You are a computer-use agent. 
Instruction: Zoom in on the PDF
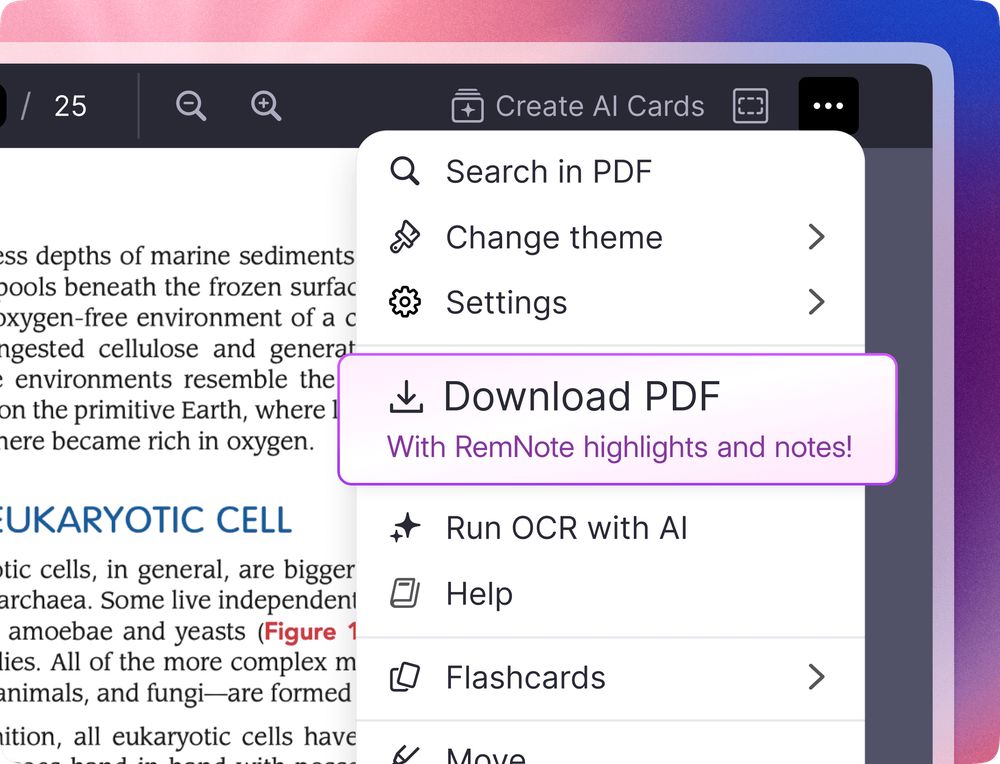point(266,106)
